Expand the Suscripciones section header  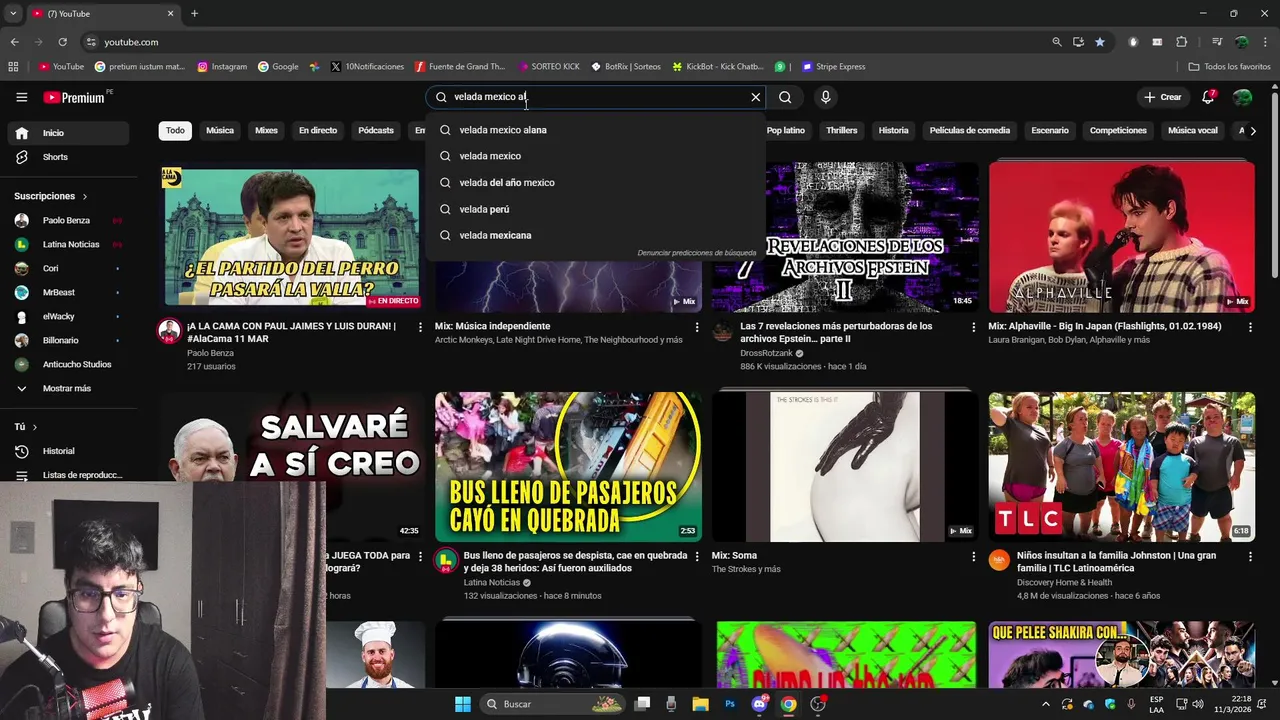coord(51,196)
